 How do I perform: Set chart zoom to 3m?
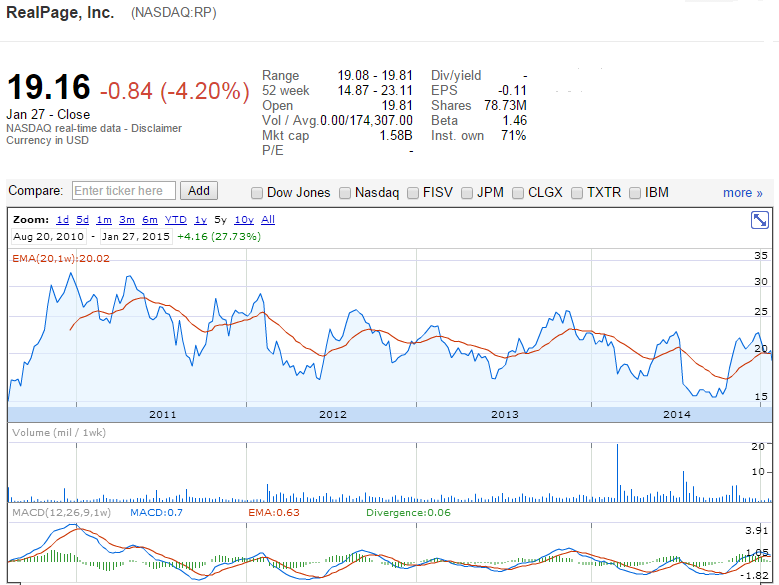[127, 219]
